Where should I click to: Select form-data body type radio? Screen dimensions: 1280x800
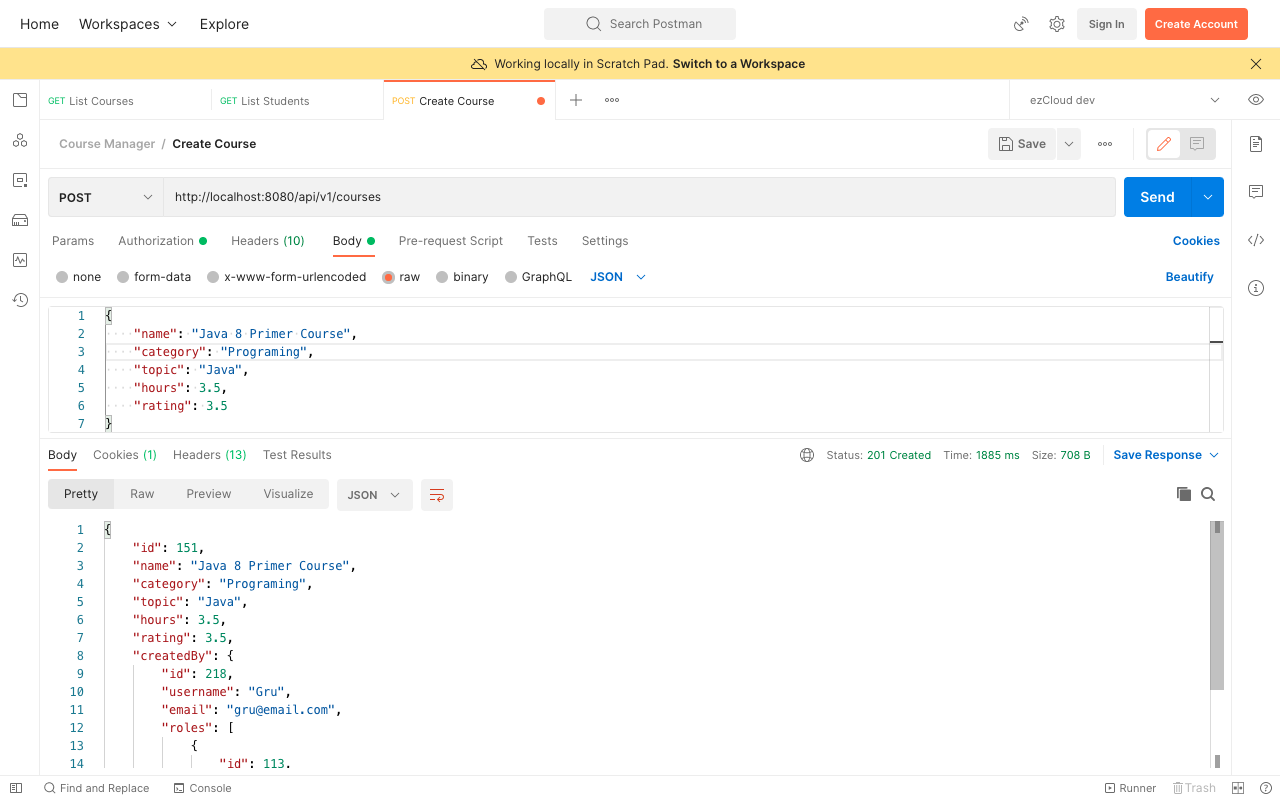pos(123,277)
